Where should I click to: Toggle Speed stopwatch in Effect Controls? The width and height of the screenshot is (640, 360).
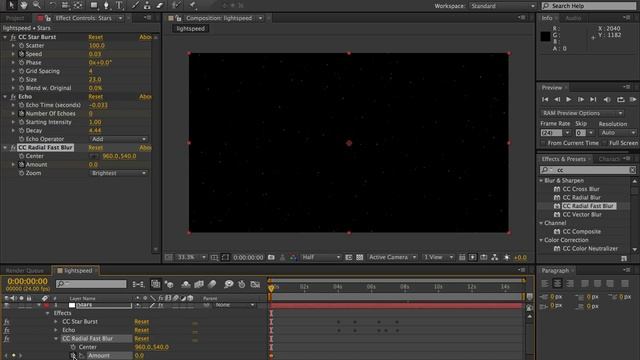[22, 54]
